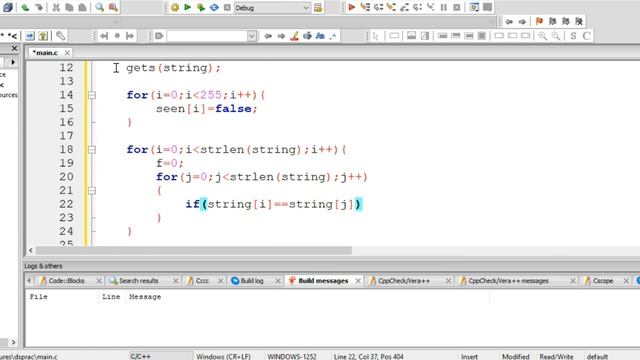This screenshot has height=360, width=640.
Task: Collapse the fold marker at line 18
Action: tap(92, 150)
